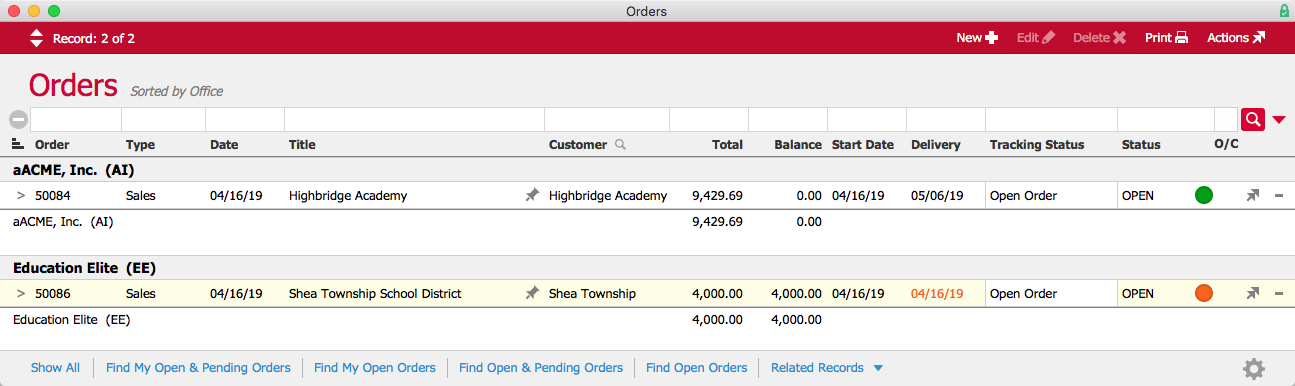Sort by the Customer column header
The image size is (1295, 386).
[x=578, y=145]
